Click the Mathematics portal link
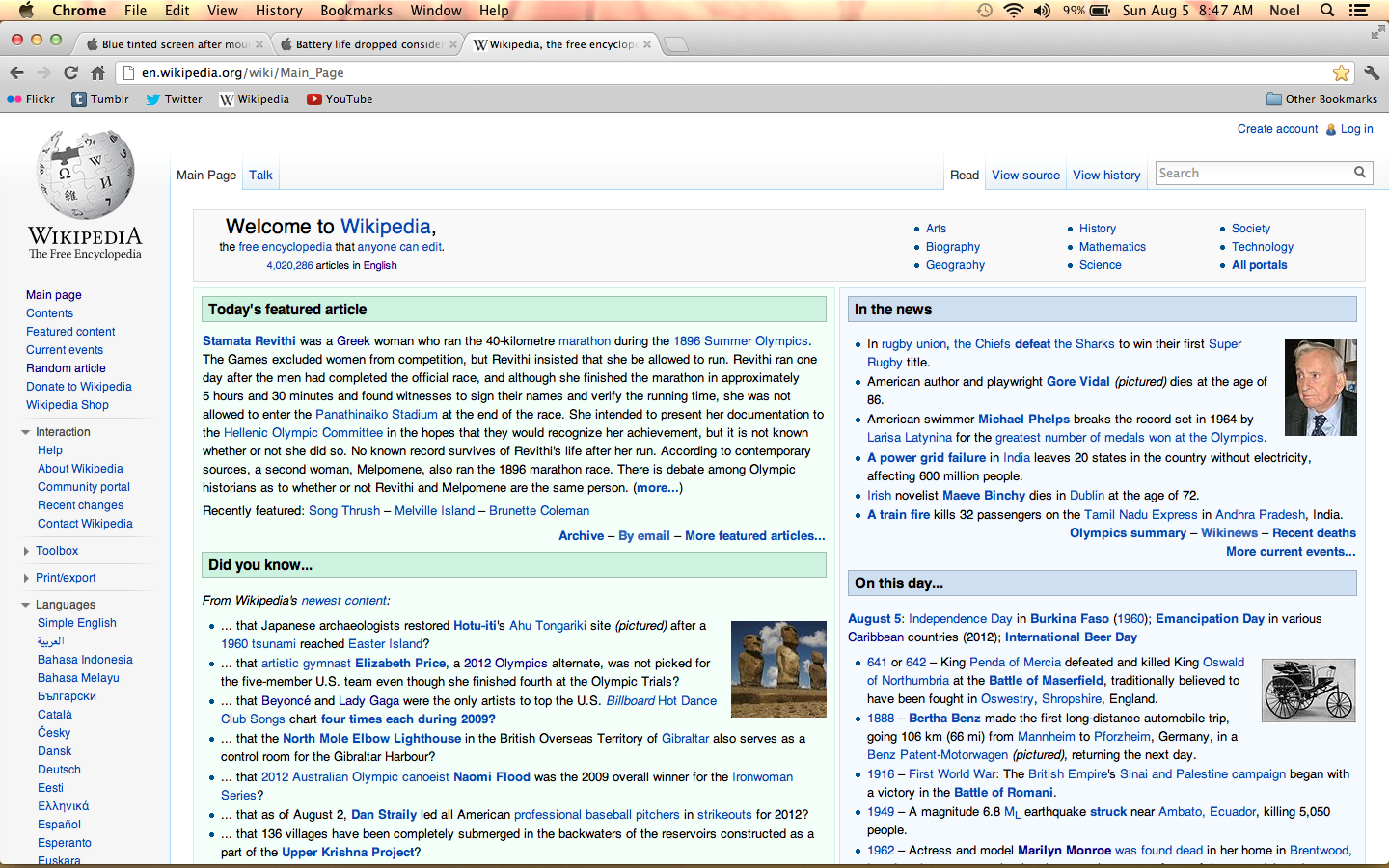This screenshot has width=1389, height=868. coord(1112,247)
